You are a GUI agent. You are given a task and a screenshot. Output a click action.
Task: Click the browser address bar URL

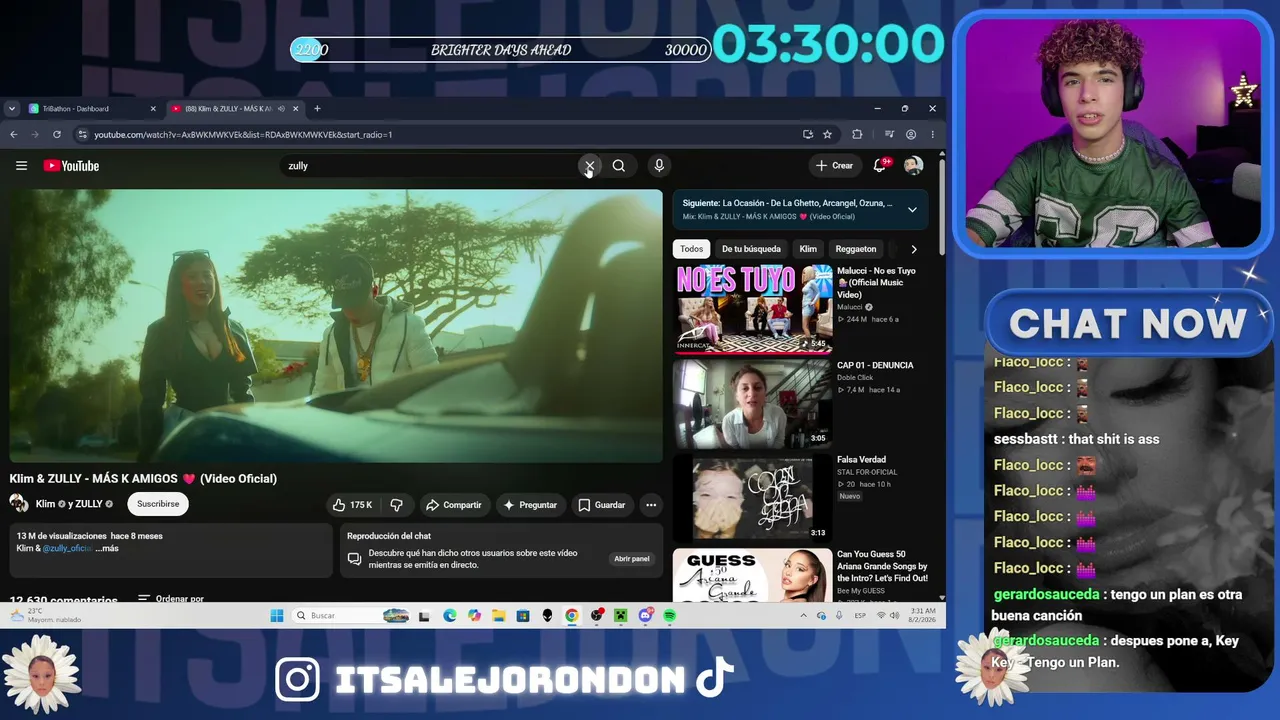click(x=243, y=134)
